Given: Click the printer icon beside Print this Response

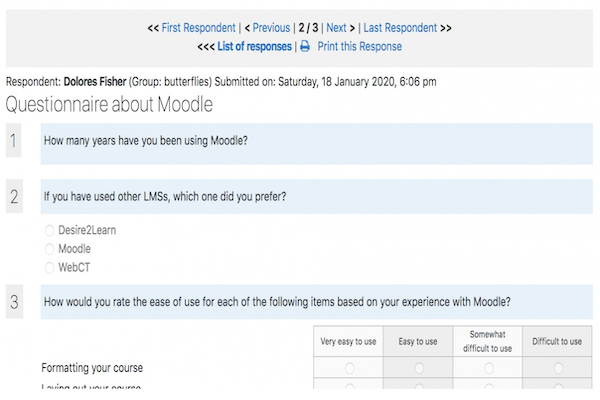Looking at the screenshot, I should click(x=305, y=46).
